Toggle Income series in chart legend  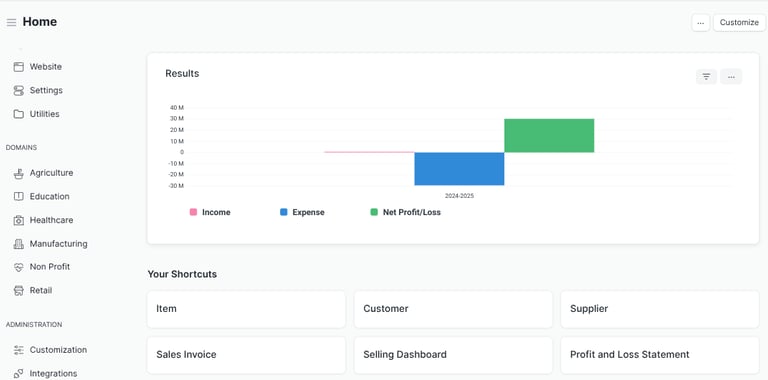(x=210, y=213)
